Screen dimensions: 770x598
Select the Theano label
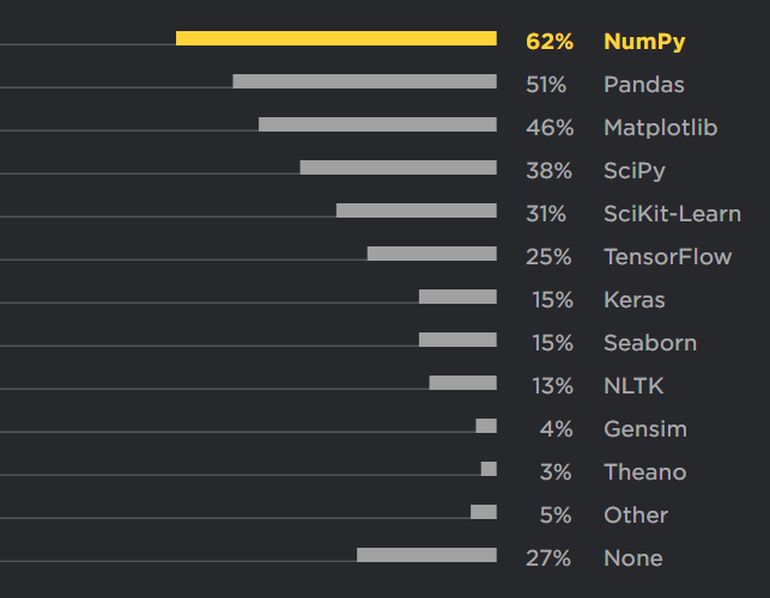click(x=645, y=472)
